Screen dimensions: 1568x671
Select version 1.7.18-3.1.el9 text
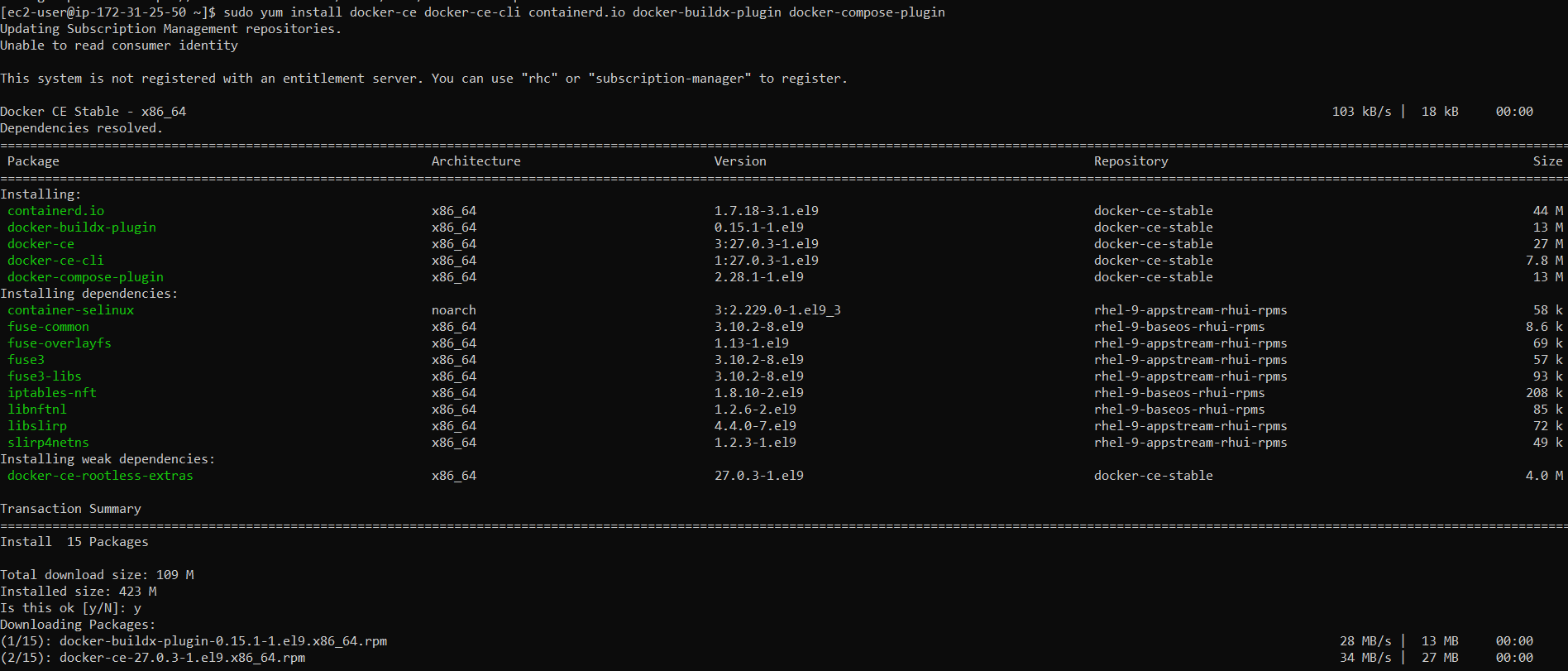[x=766, y=211]
